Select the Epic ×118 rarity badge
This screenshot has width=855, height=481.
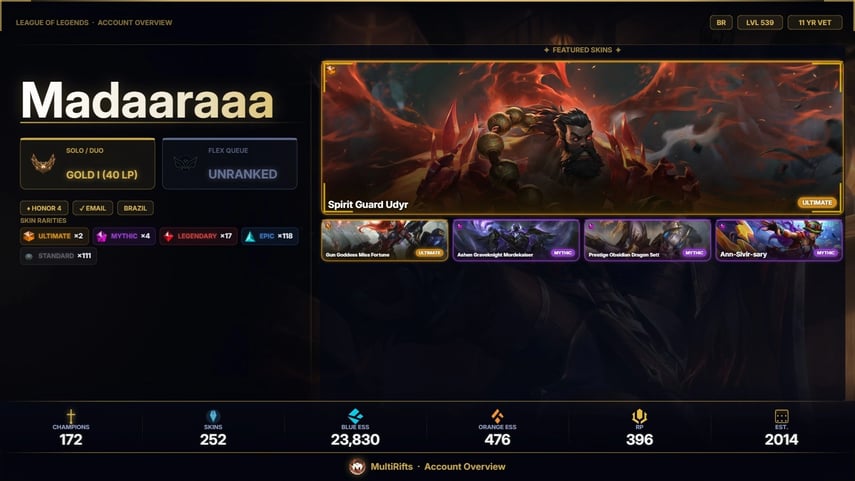[269, 236]
